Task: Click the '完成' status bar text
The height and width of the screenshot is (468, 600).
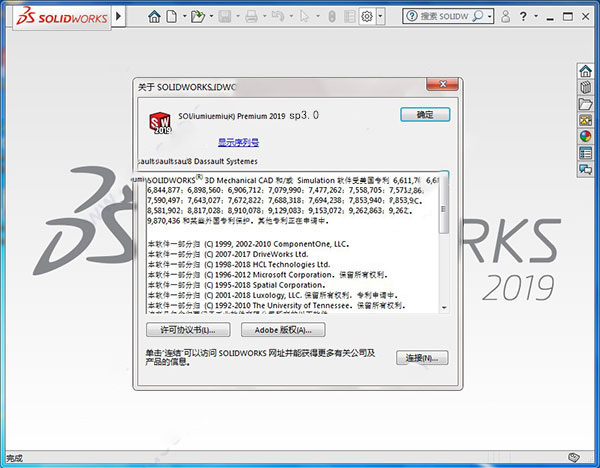Action: [15, 458]
